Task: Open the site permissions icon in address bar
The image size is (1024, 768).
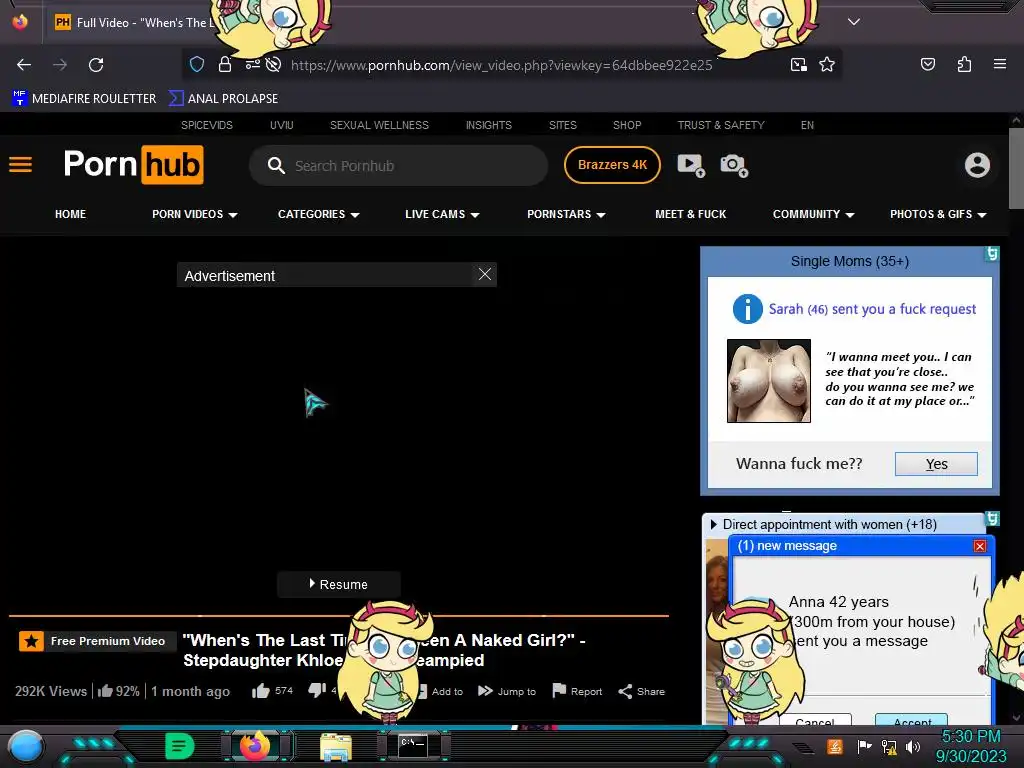Action: pyautogui.click(x=252, y=64)
